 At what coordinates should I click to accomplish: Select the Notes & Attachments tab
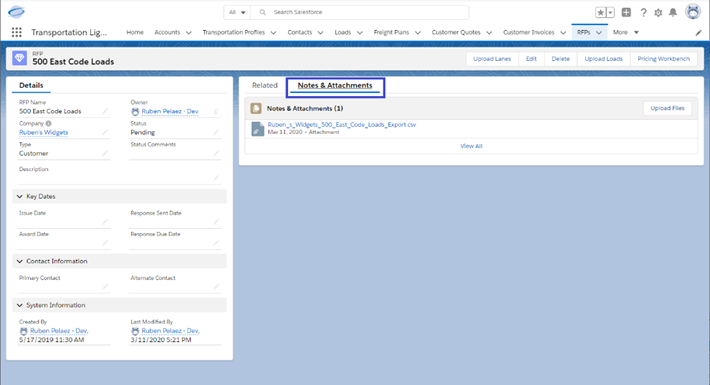coord(335,85)
